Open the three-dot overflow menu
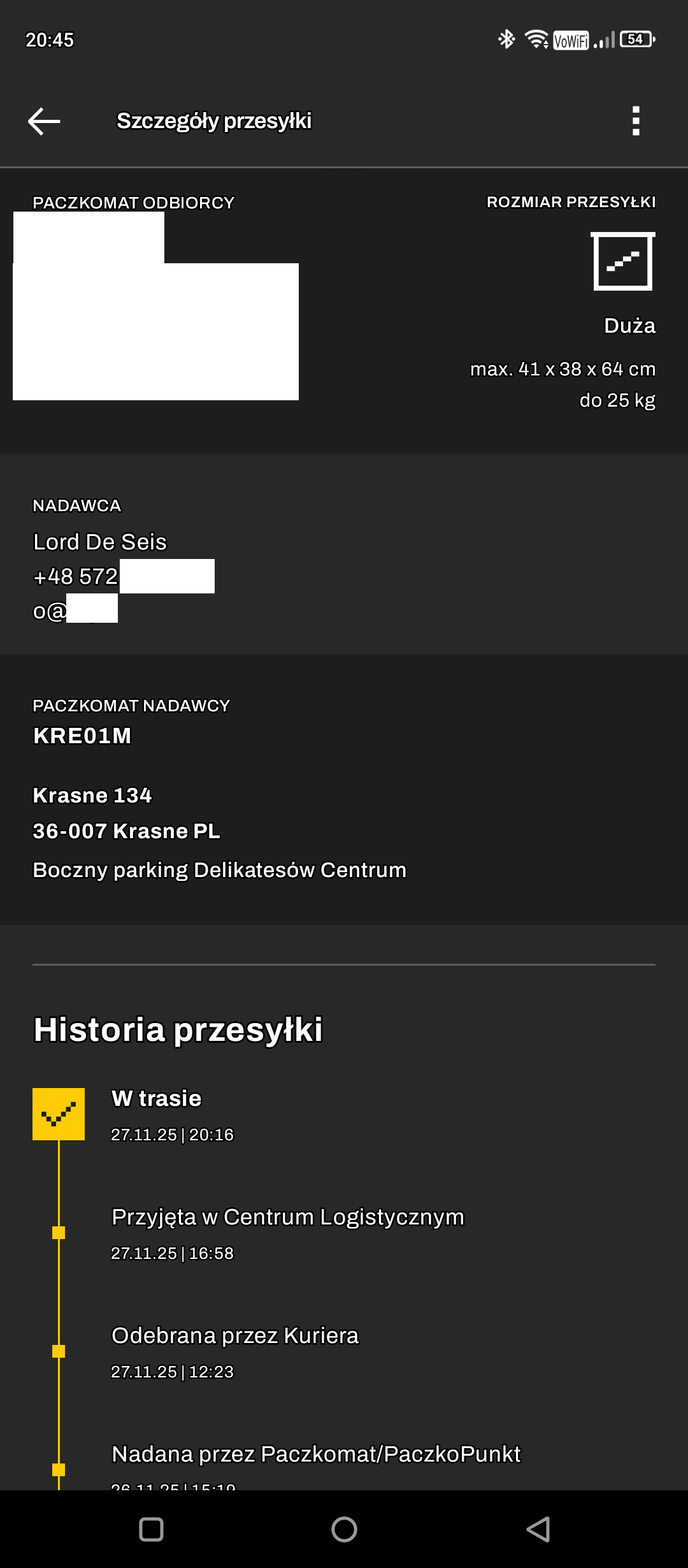The image size is (688, 1568). 635,121
